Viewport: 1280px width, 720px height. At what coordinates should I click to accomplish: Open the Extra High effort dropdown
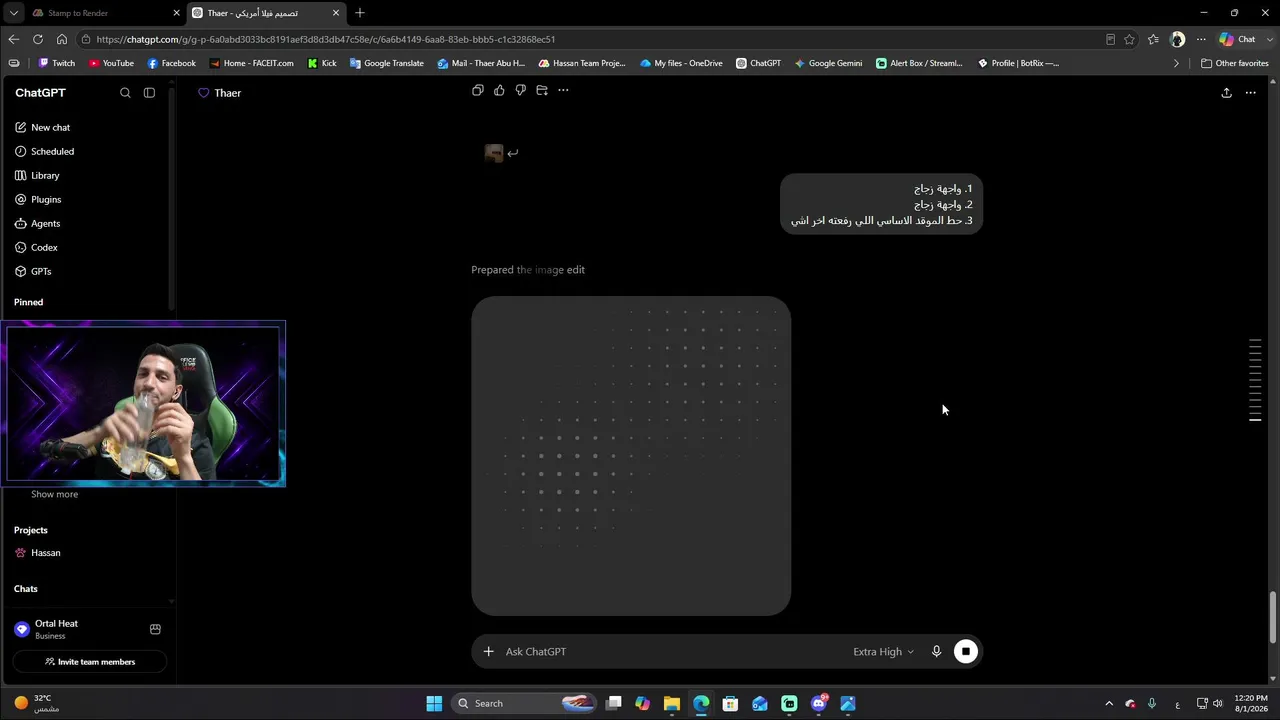pyautogui.click(x=883, y=652)
